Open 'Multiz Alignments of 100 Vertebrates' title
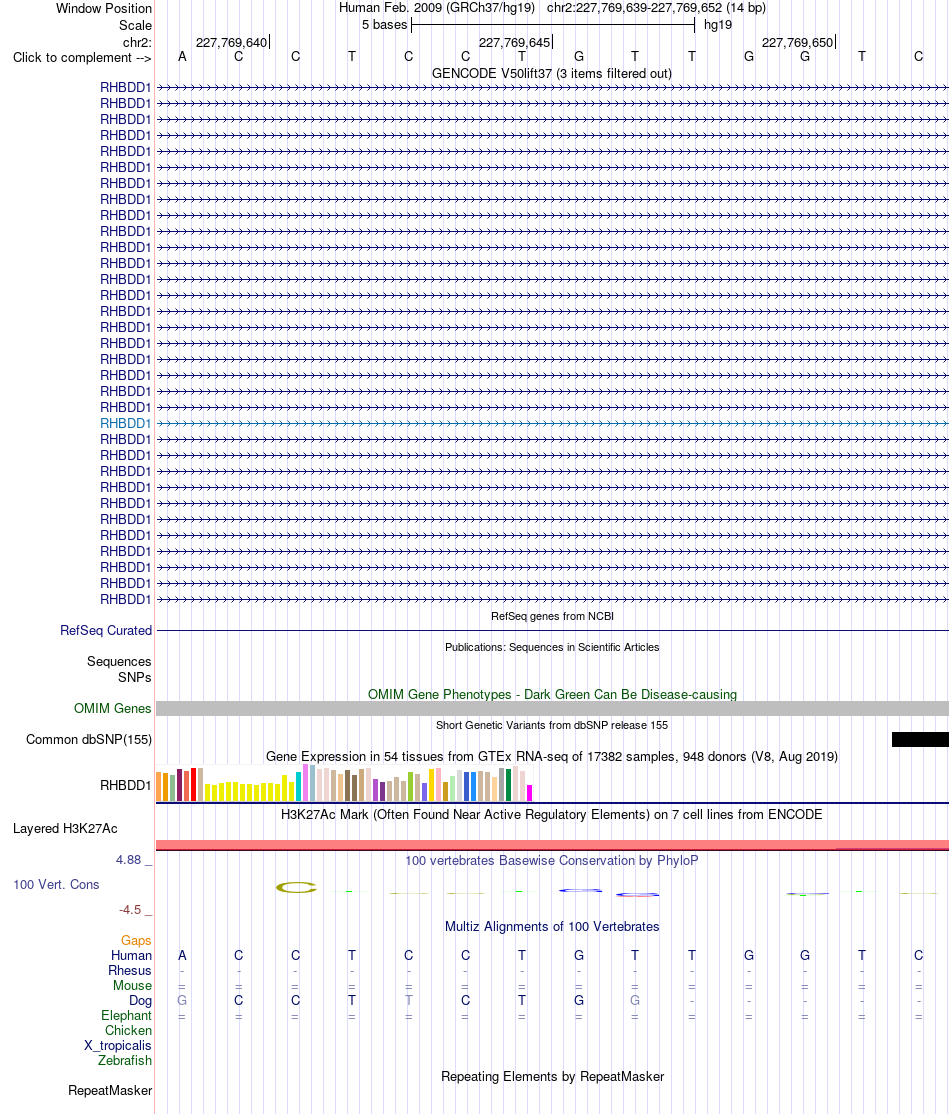The width and height of the screenshot is (950, 1114). click(552, 926)
